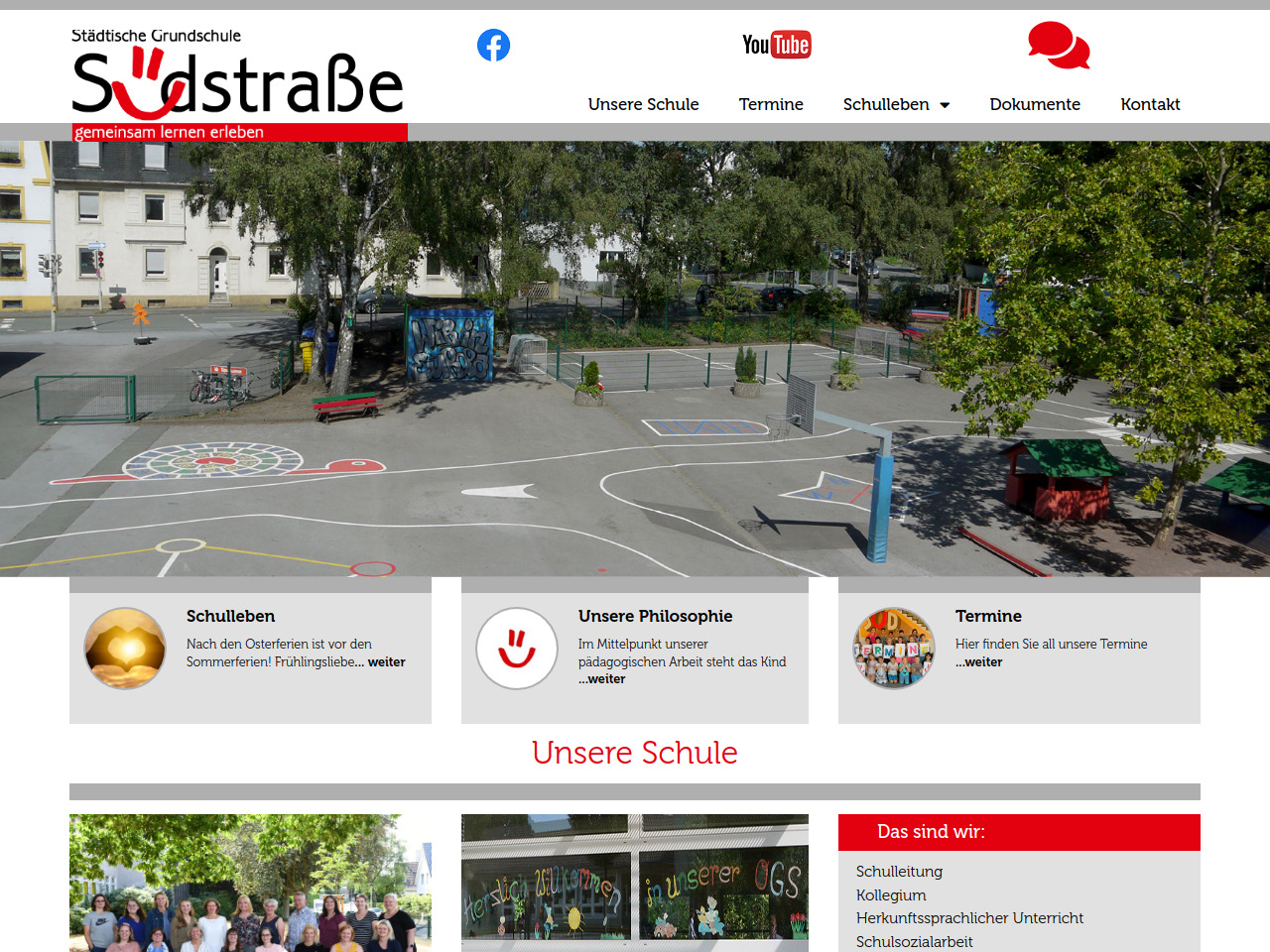Follow '...weiter' under Unsere Philosophie
Image resolution: width=1270 pixels, height=952 pixels.
[602, 679]
